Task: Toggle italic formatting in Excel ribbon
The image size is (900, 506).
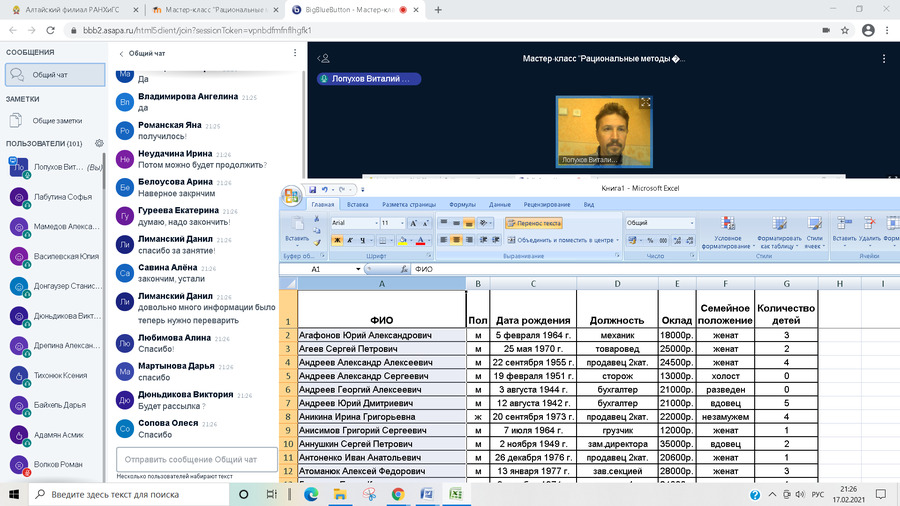Action: [x=350, y=240]
